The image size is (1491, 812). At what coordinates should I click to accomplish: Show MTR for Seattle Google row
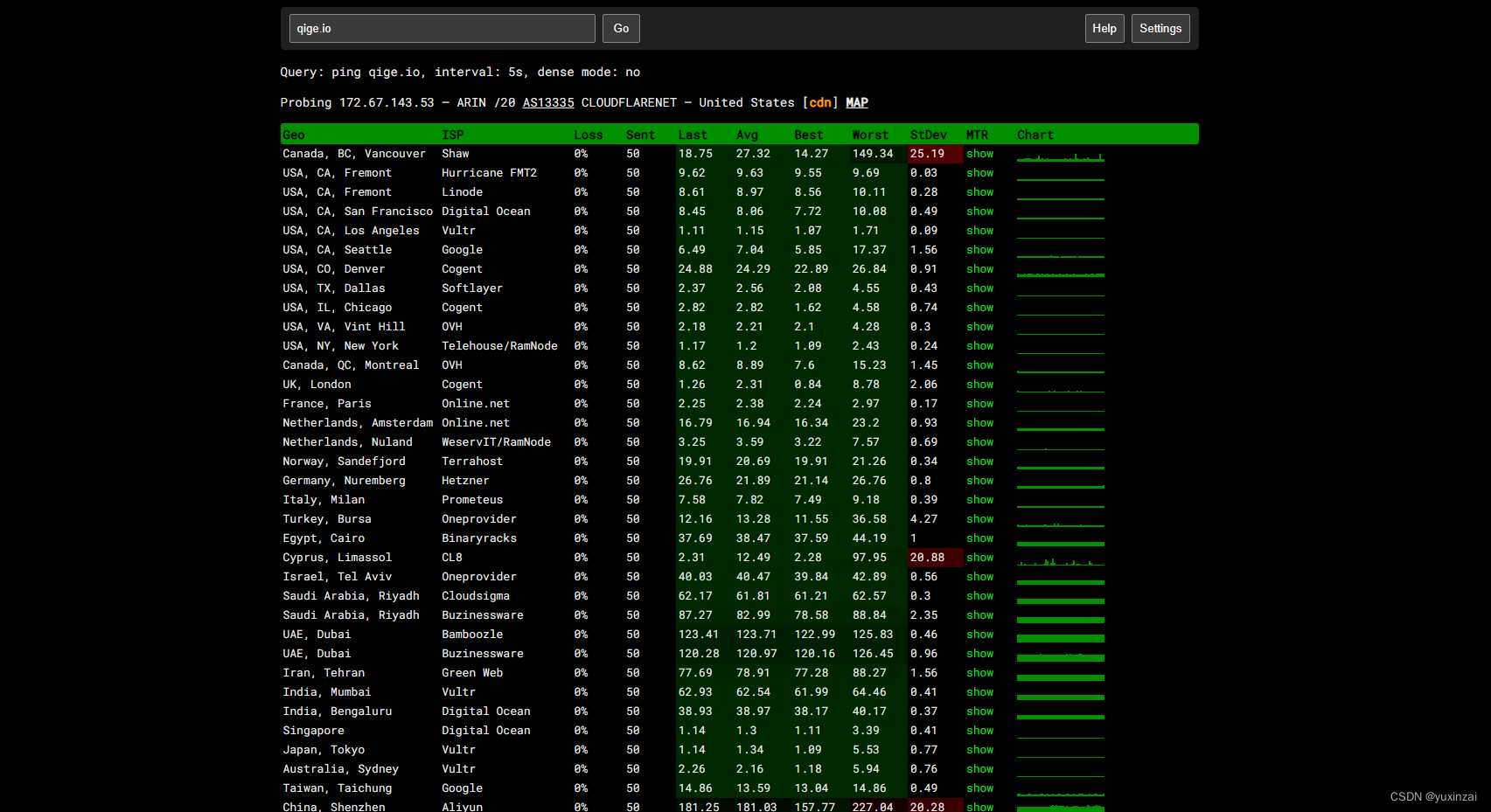[x=980, y=250]
